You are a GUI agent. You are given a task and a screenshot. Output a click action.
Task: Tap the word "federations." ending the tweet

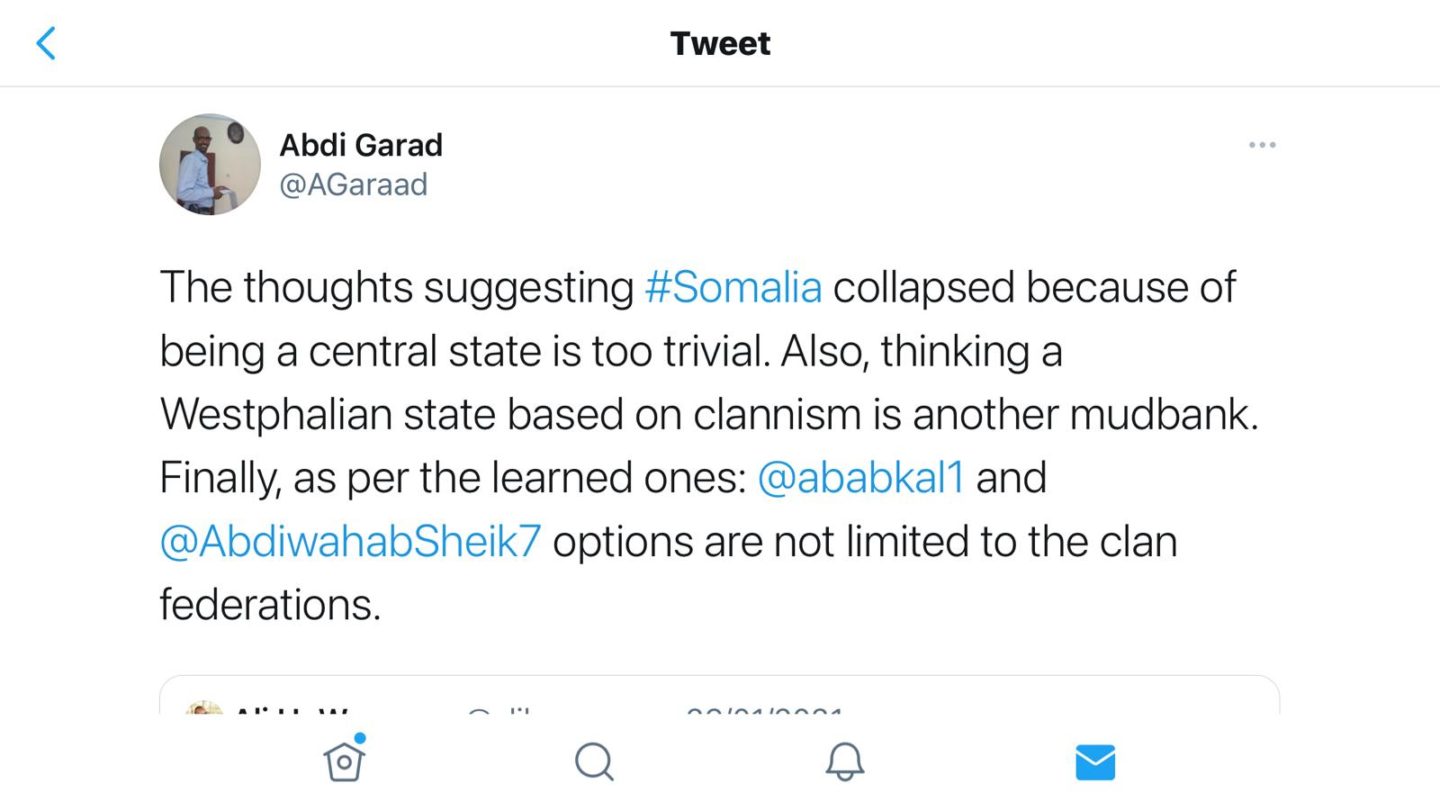coord(270,605)
